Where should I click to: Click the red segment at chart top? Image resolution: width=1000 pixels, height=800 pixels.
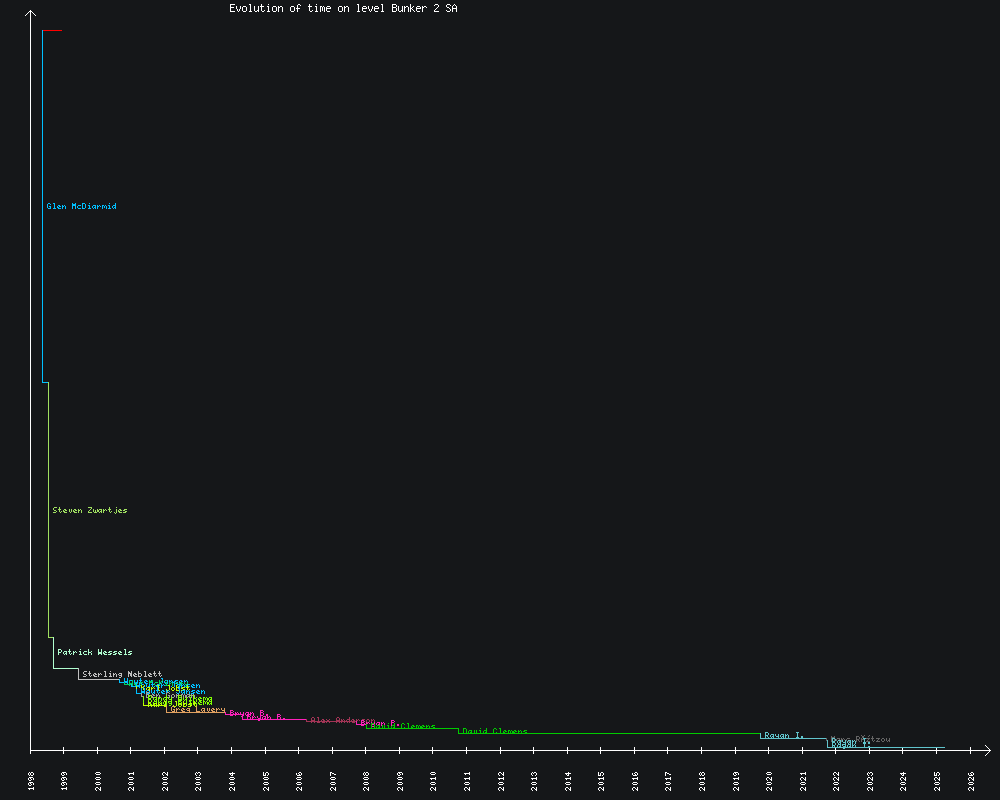point(52,31)
